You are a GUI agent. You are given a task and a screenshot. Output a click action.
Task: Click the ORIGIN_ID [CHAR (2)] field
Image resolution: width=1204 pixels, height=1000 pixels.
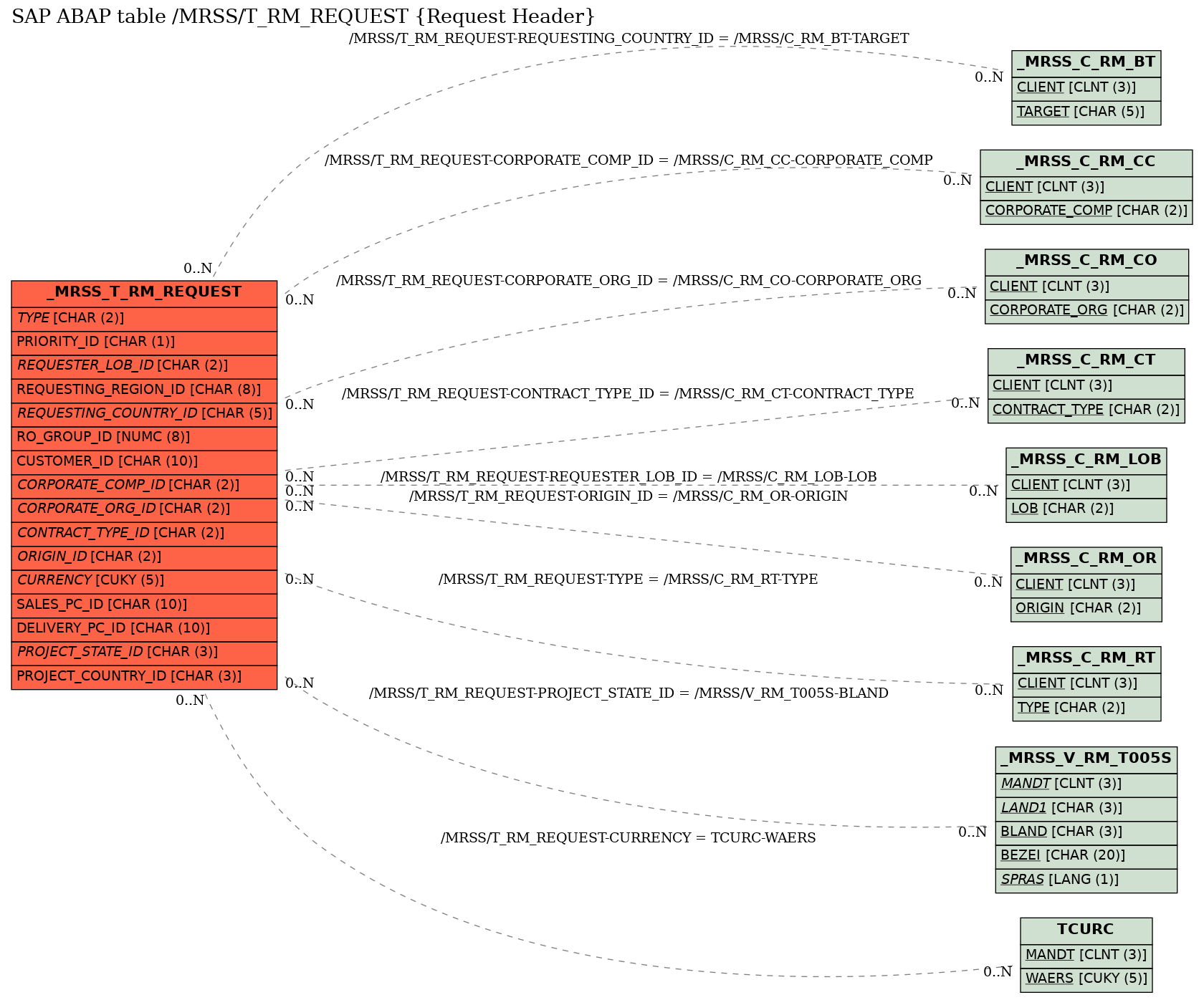click(x=144, y=557)
